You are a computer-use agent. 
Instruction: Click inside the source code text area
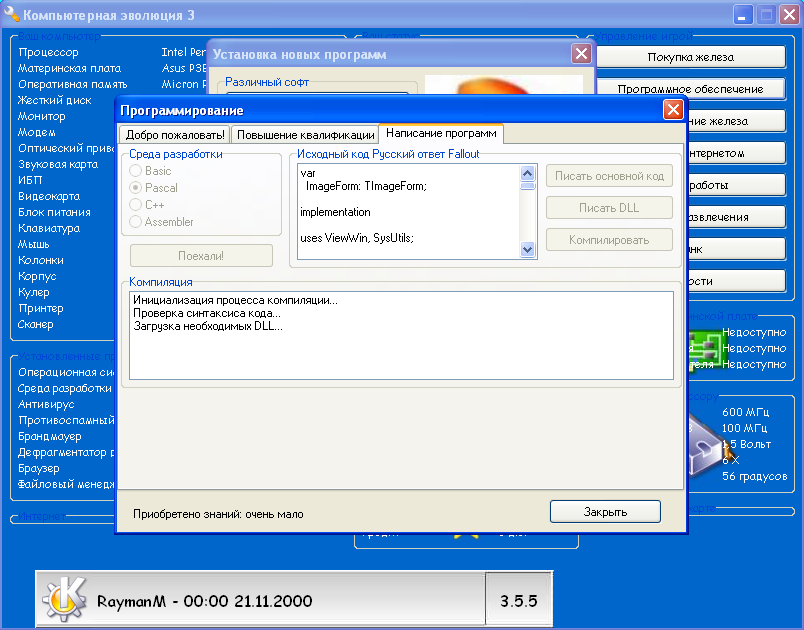coord(409,211)
